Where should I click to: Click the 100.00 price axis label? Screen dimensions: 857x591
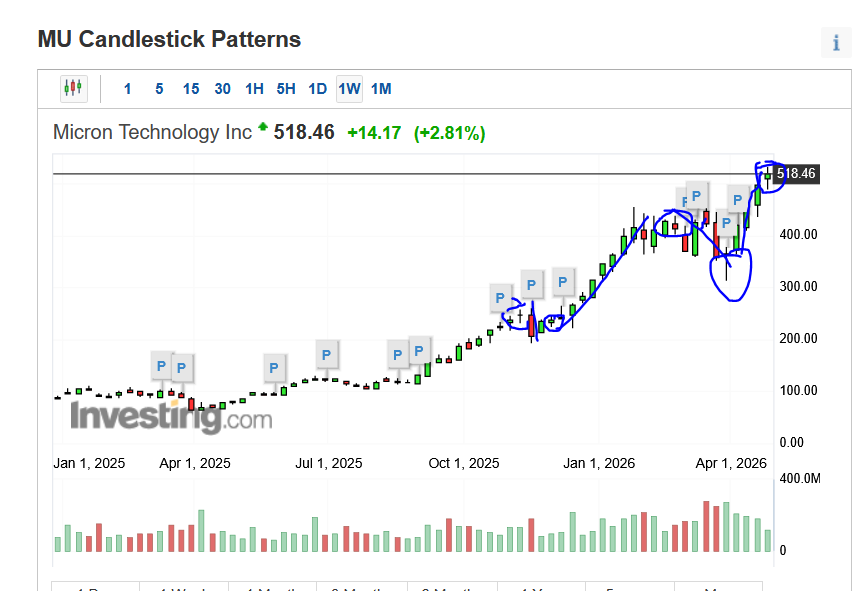pos(798,390)
